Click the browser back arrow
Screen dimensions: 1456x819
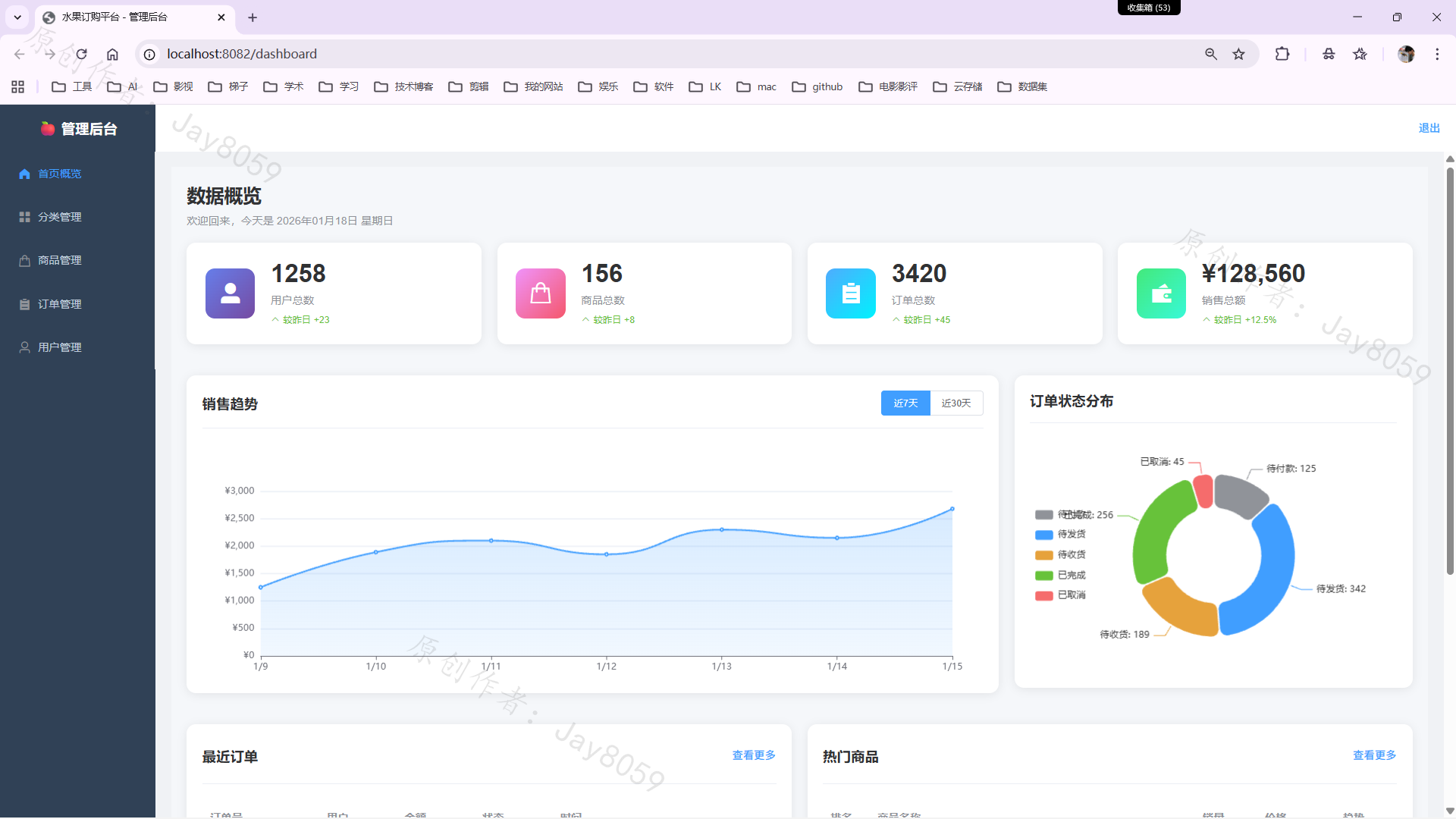(20, 54)
